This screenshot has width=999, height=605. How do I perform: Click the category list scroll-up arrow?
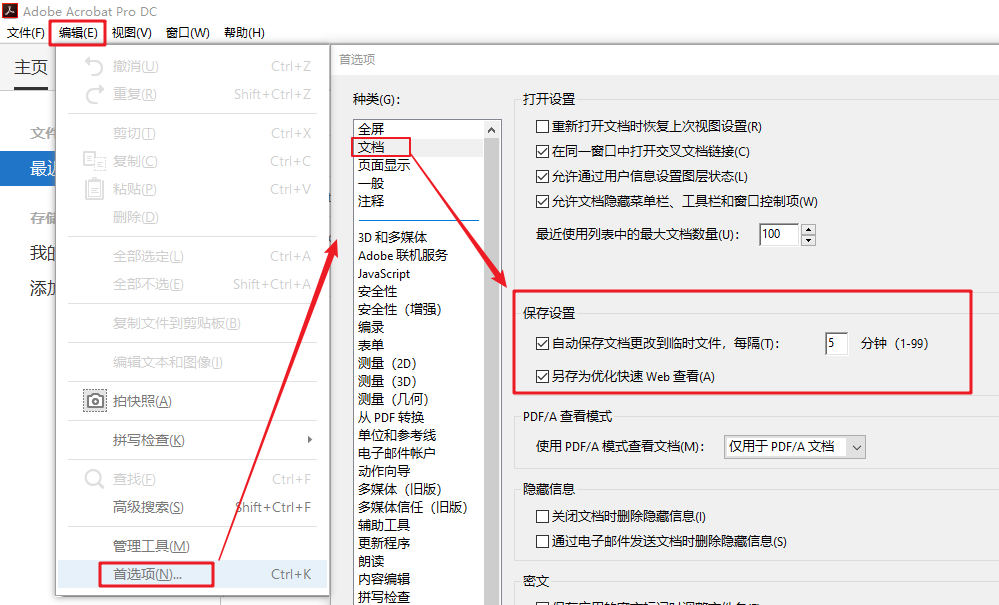tap(491, 131)
